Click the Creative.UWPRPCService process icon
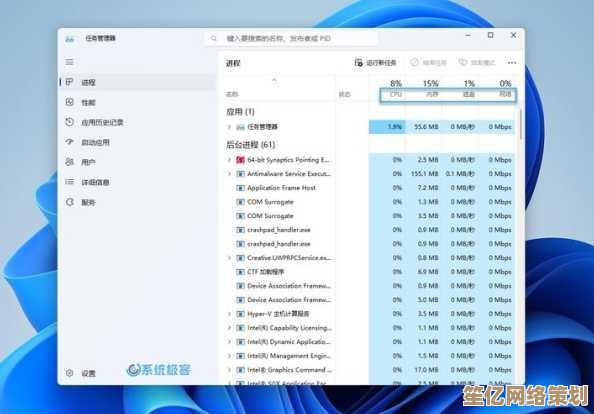This screenshot has height=414, width=594. 240,258
